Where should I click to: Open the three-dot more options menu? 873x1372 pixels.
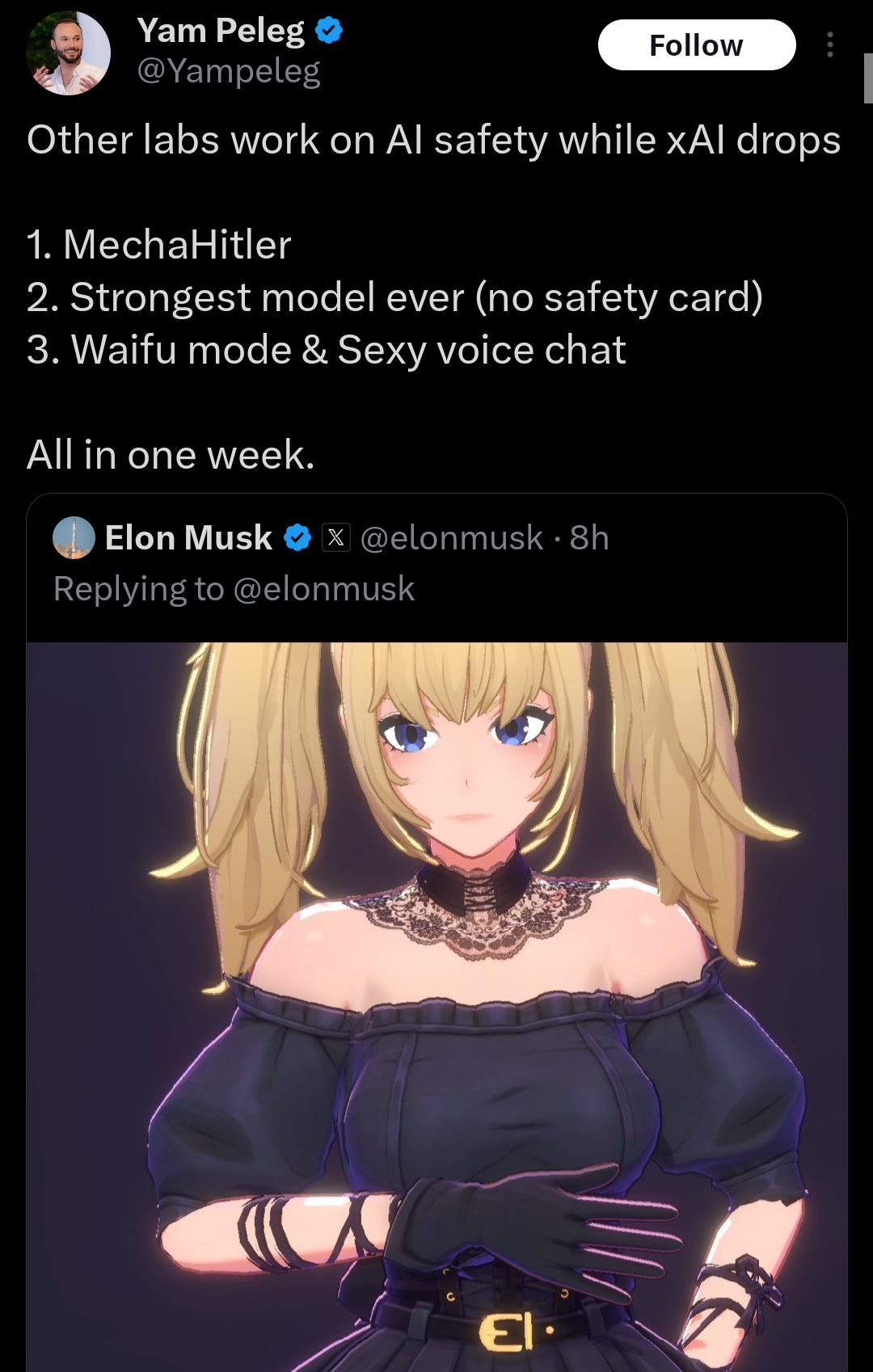(x=829, y=44)
